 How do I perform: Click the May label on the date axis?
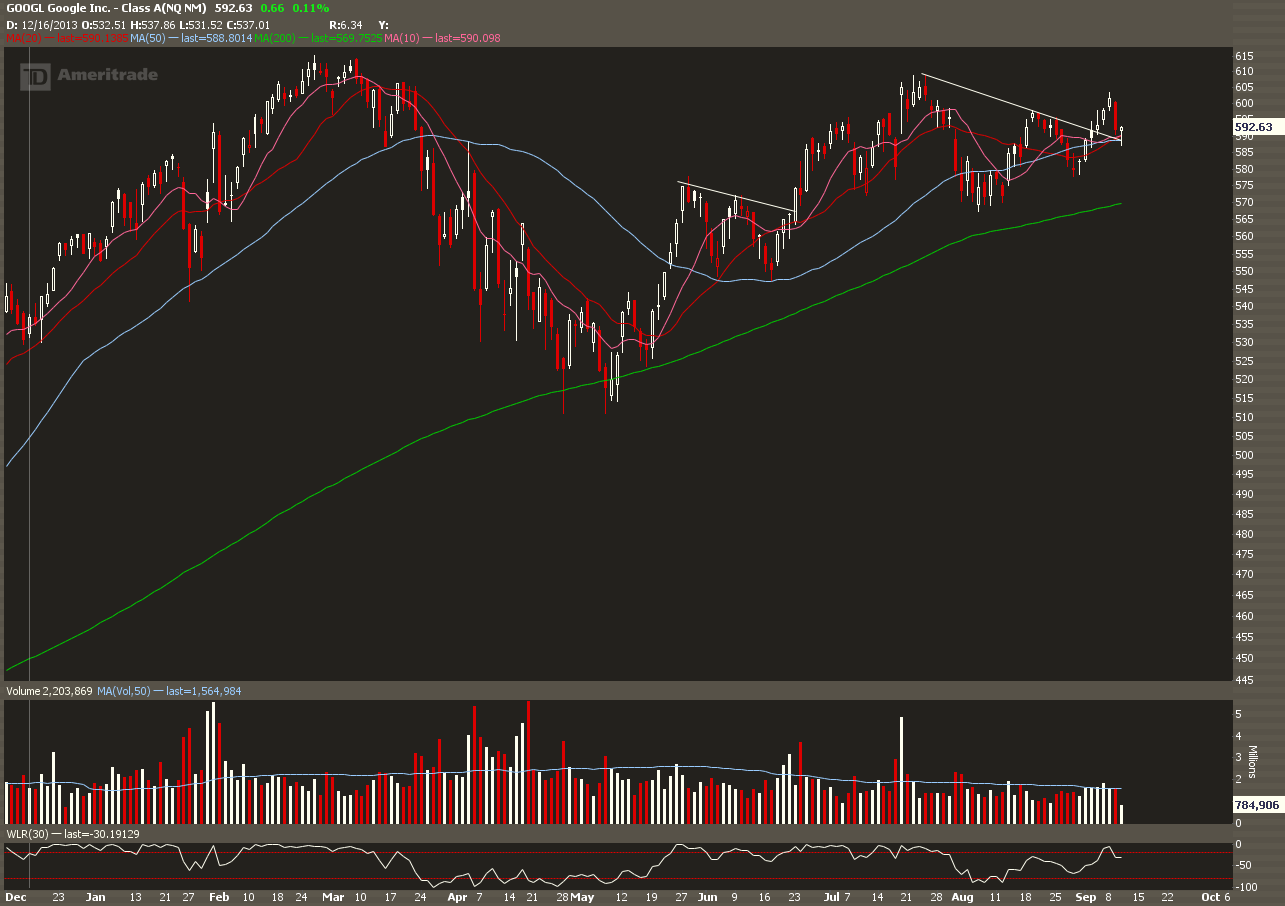582,897
